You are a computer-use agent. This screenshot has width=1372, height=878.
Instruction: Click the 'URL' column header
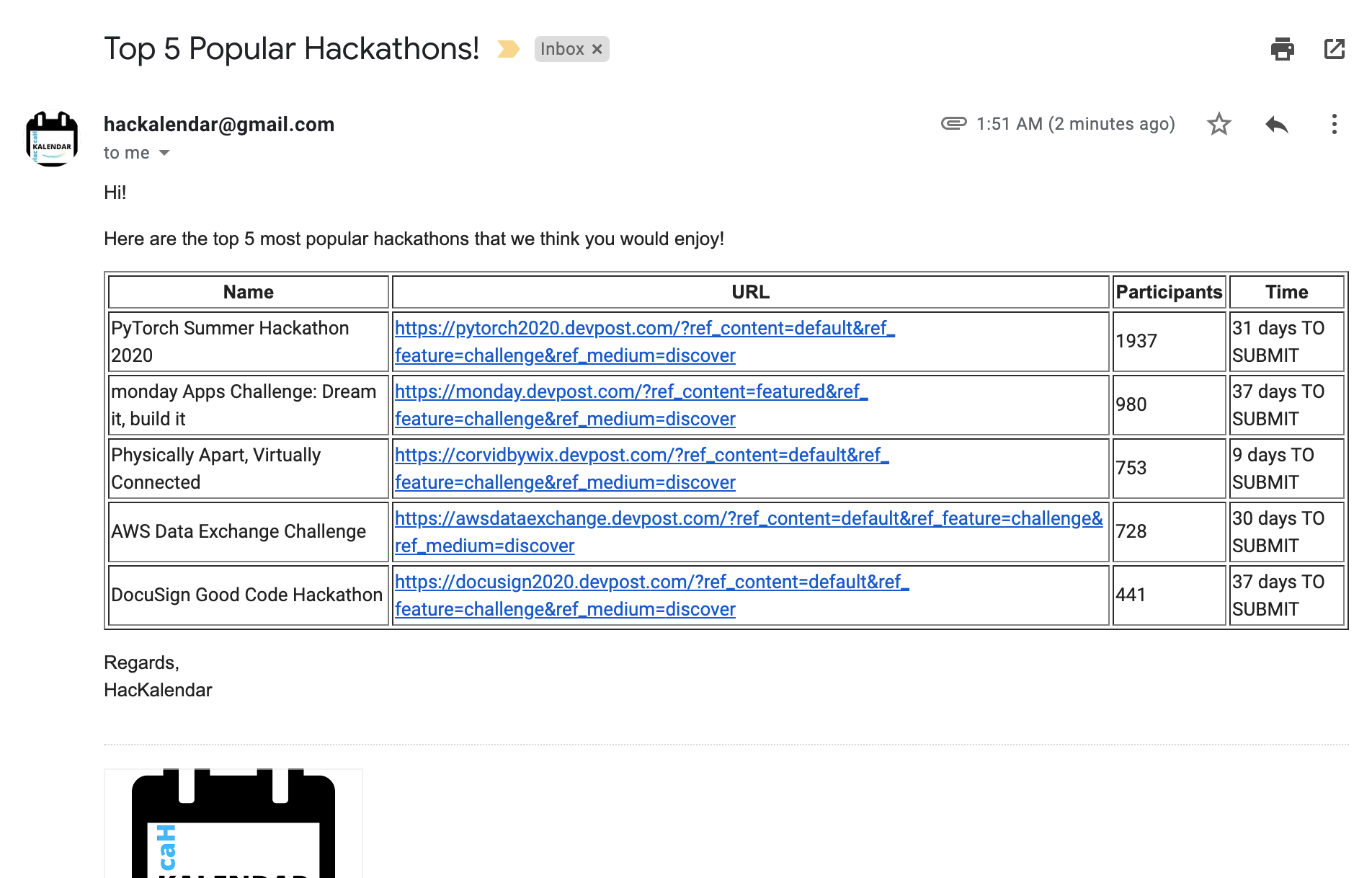tap(750, 292)
